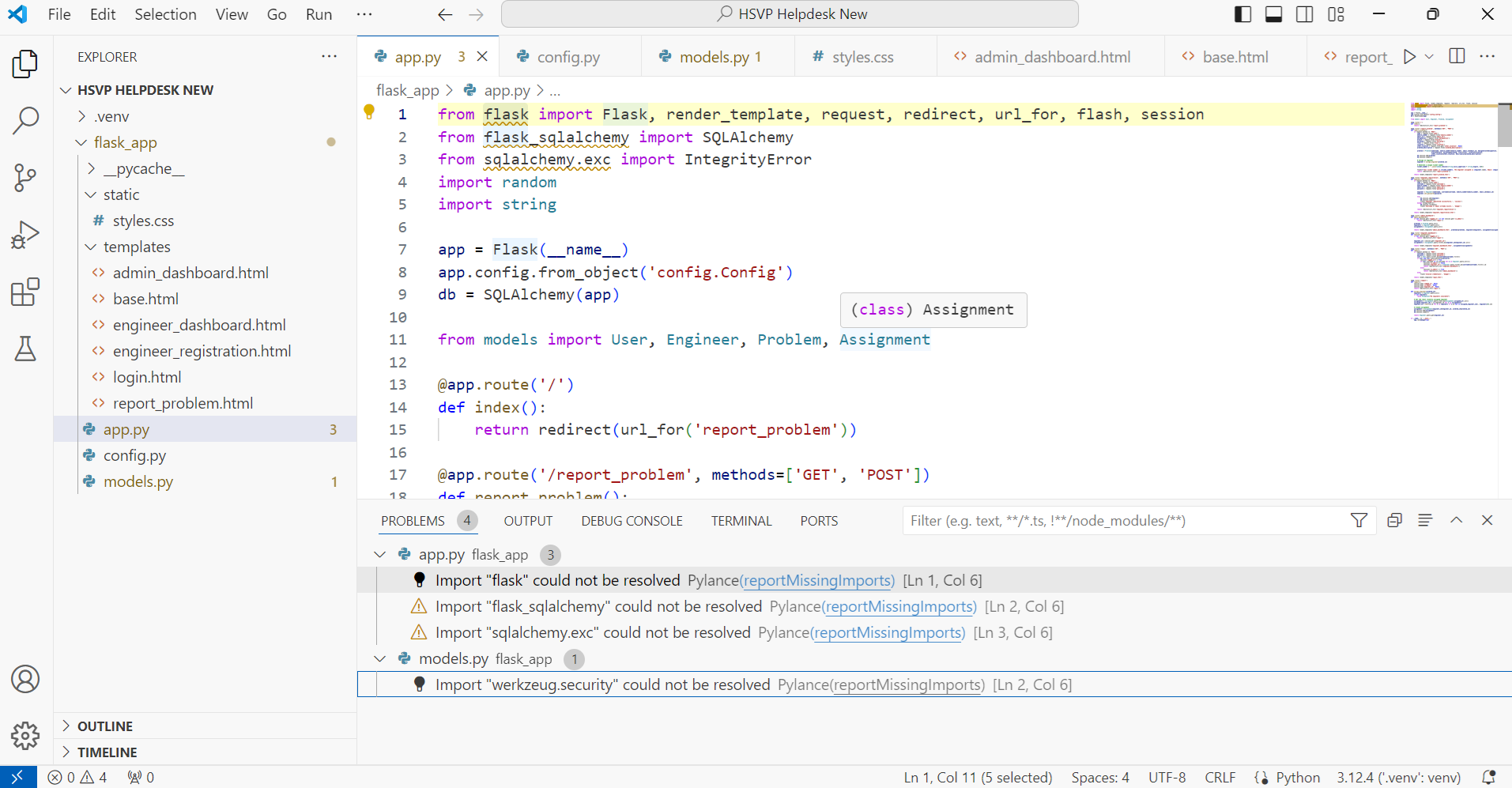This screenshot has height=788, width=1512.
Task: Toggle Problems view as table/tree
Action: tap(1425, 520)
